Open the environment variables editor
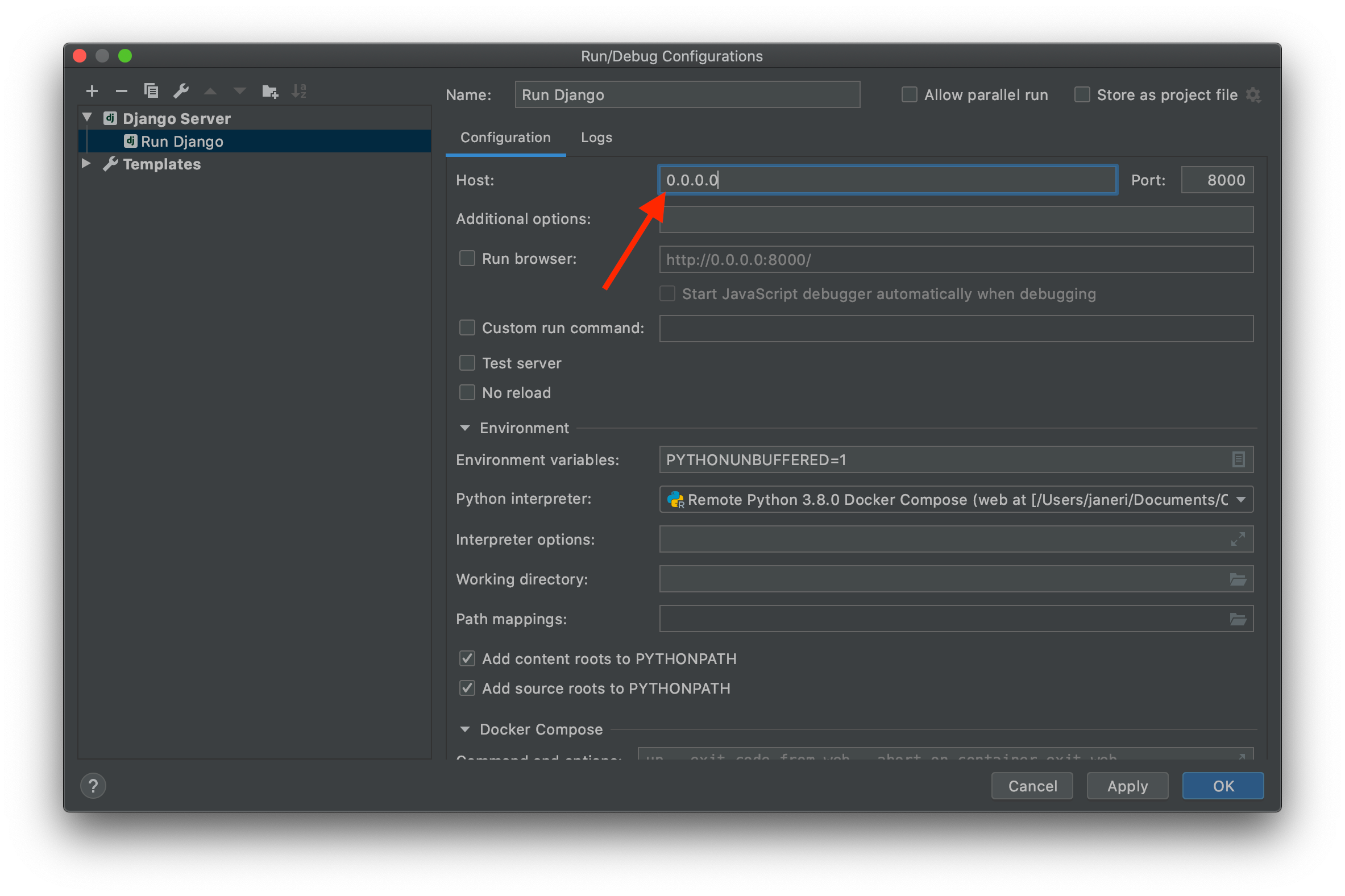The height and width of the screenshot is (896, 1345). pos(1238,459)
